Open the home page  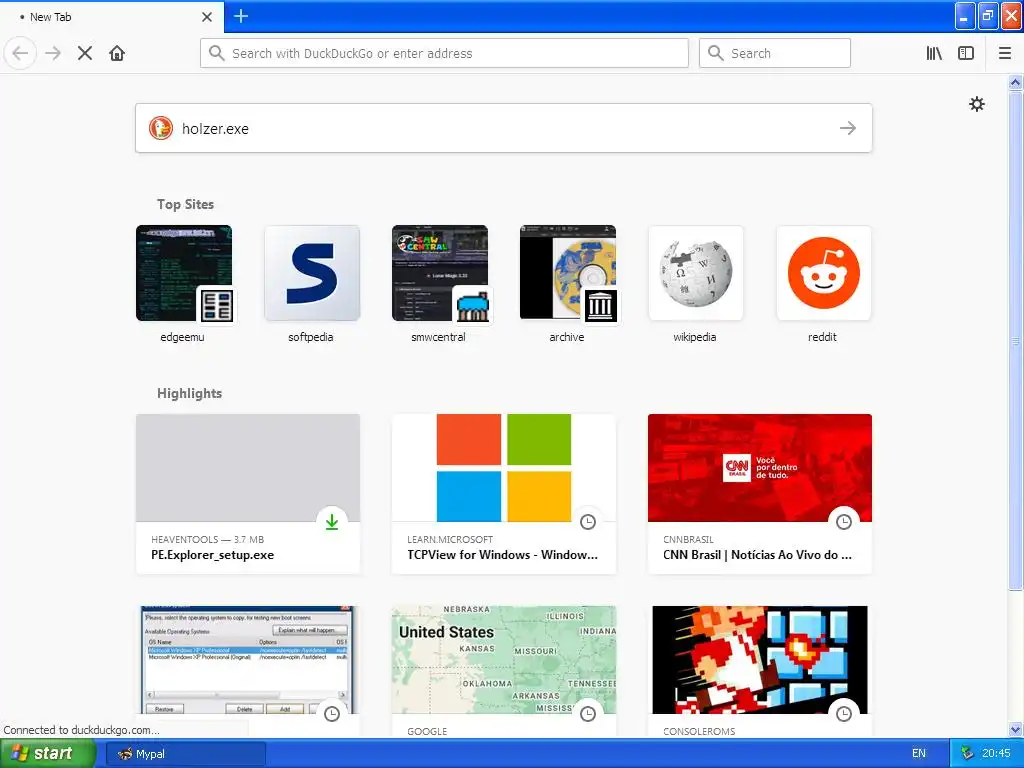click(x=117, y=53)
